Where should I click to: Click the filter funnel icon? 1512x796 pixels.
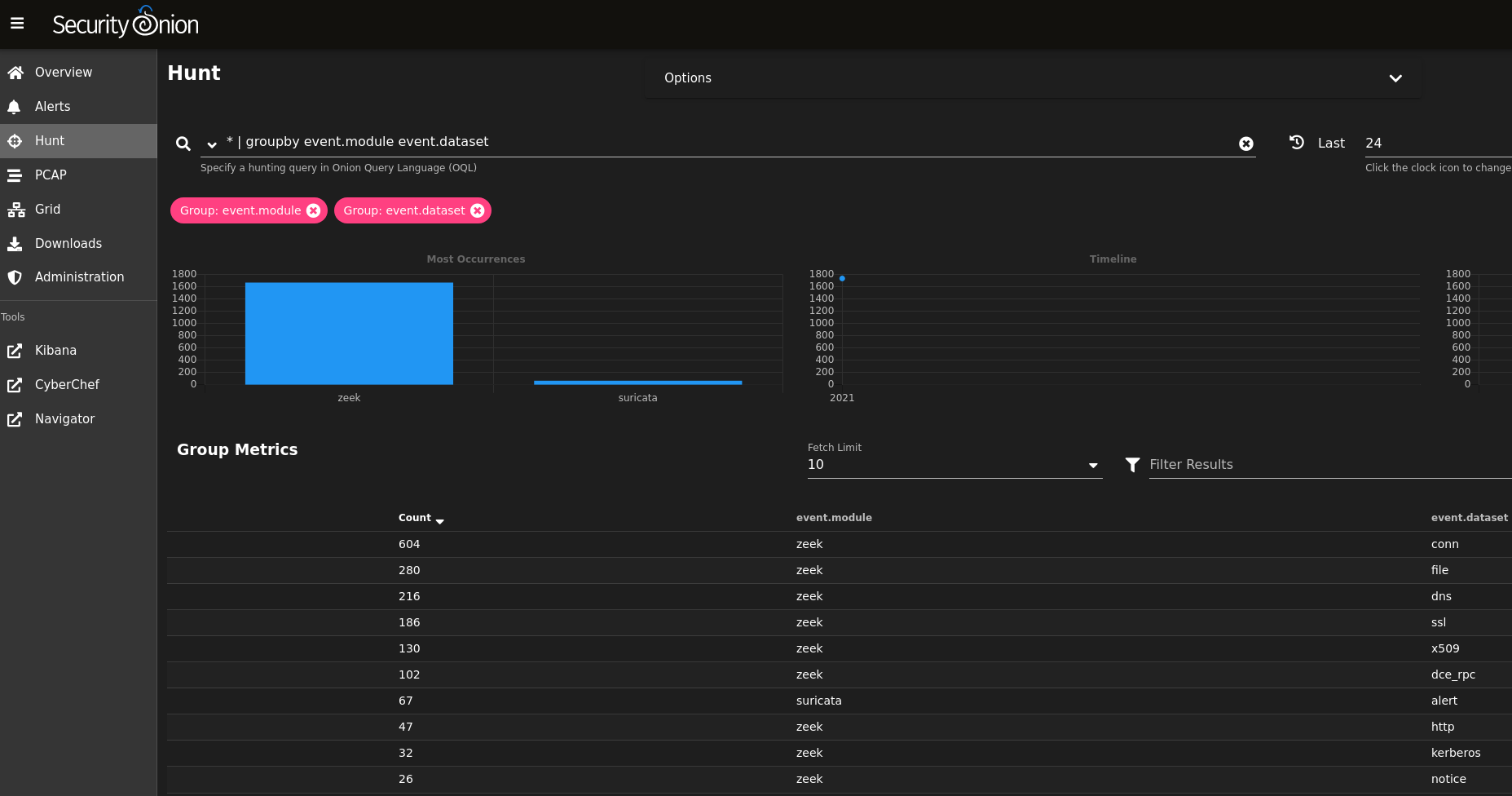coord(1132,465)
